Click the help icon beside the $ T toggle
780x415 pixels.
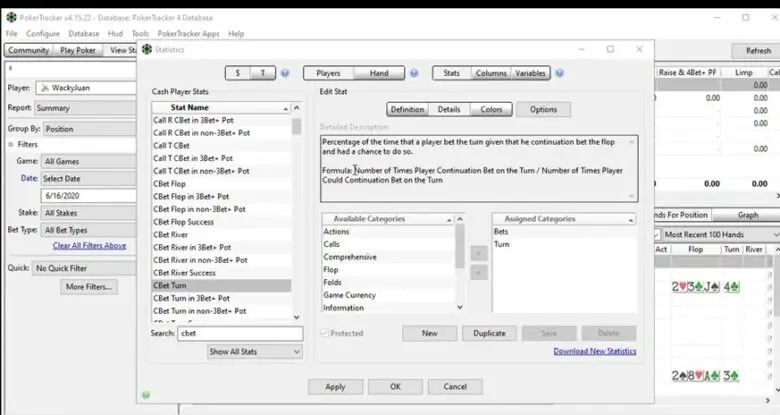(285, 73)
